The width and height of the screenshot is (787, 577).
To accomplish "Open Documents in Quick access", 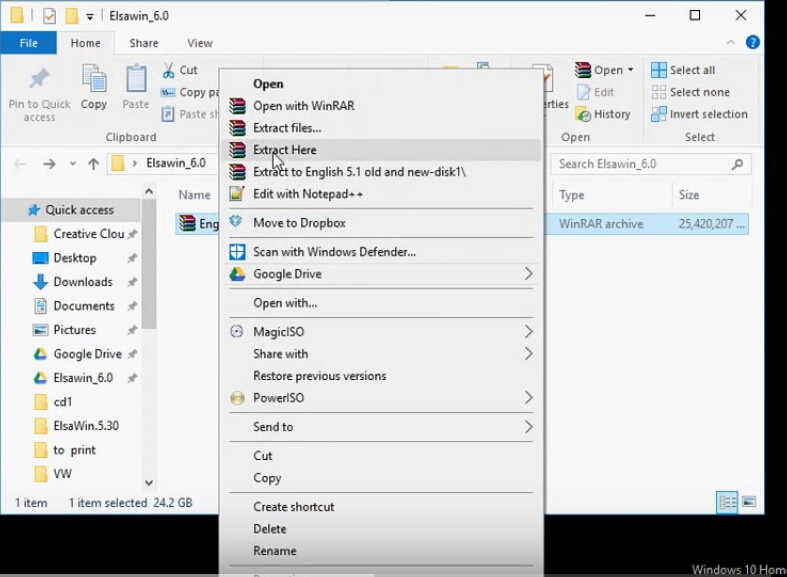I will (84, 306).
